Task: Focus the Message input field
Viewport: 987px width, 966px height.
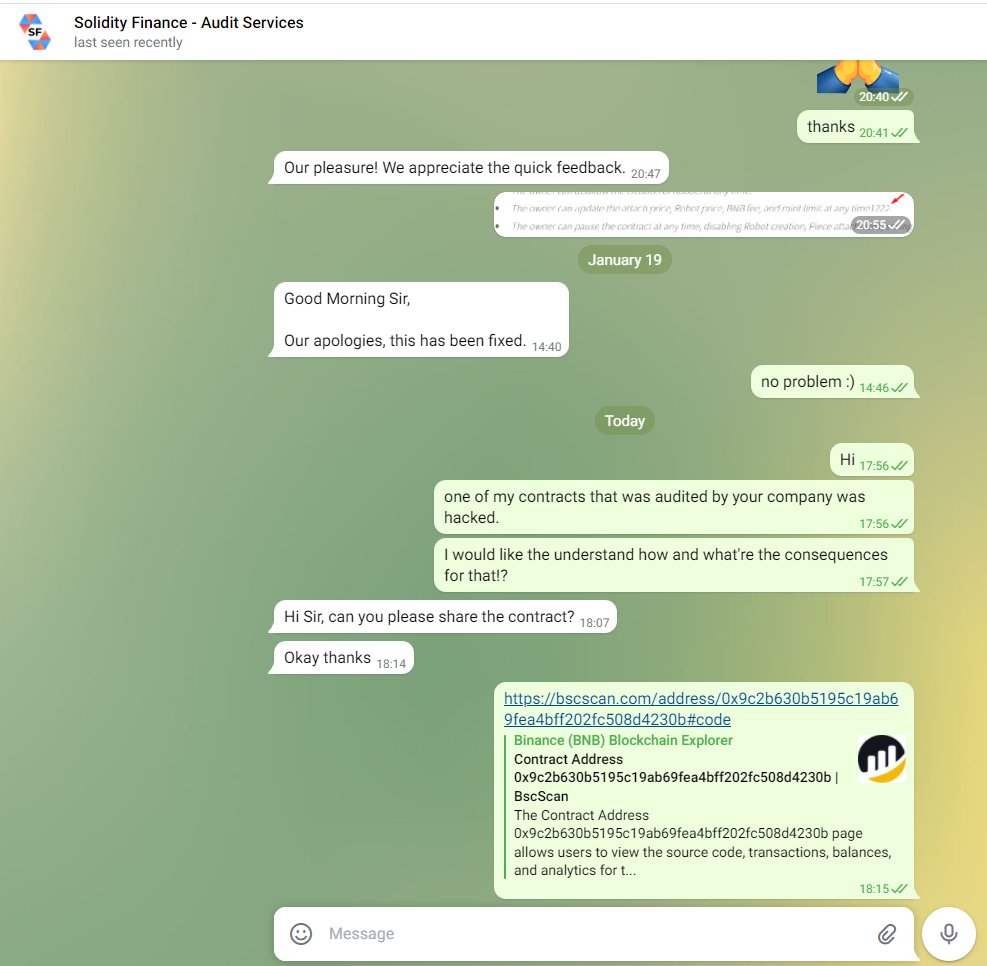Action: (x=593, y=934)
